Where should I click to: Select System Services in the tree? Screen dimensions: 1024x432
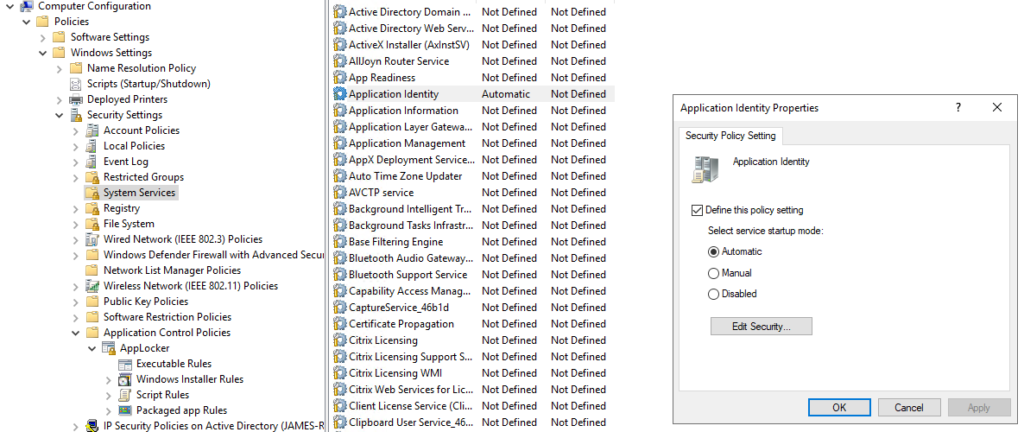139,193
